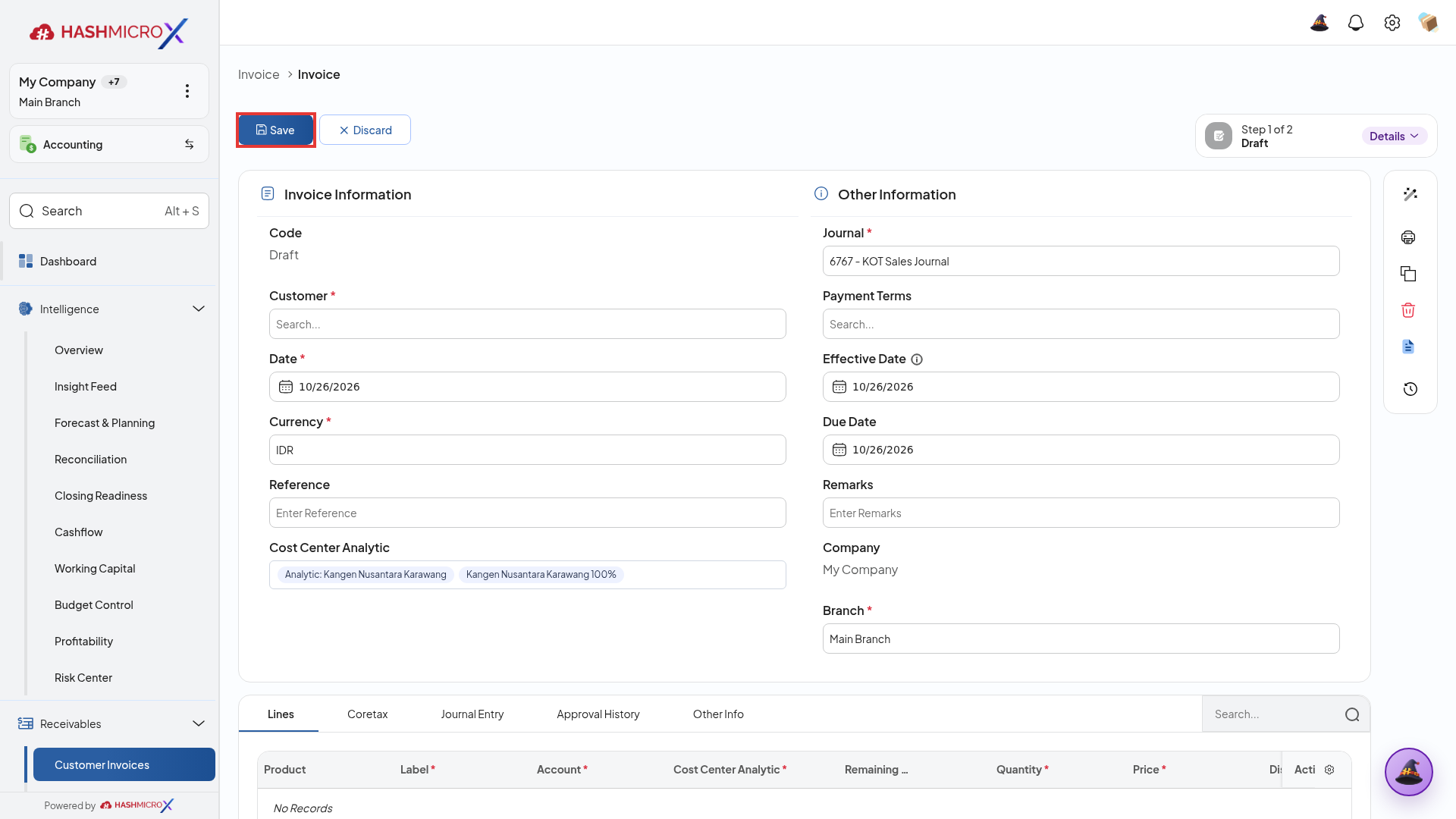The width and height of the screenshot is (1456, 819).
Task: Click the blue document icon
Action: coord(1408,347)
